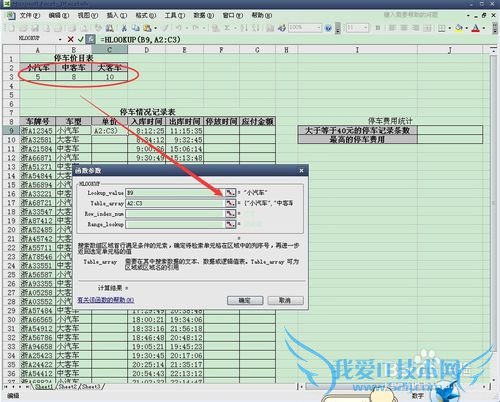
Task: Open the font size combo box
Action: pos(357,28)
